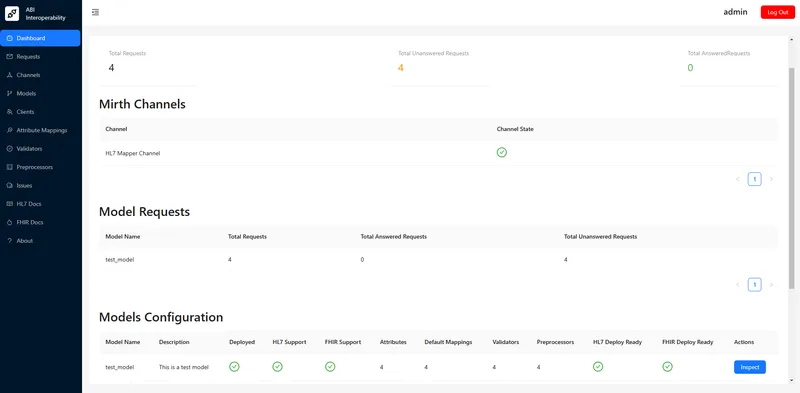Click the HL7 Docs book icon
This screenshot has width=800, height=393.
(x=10, y=204)
